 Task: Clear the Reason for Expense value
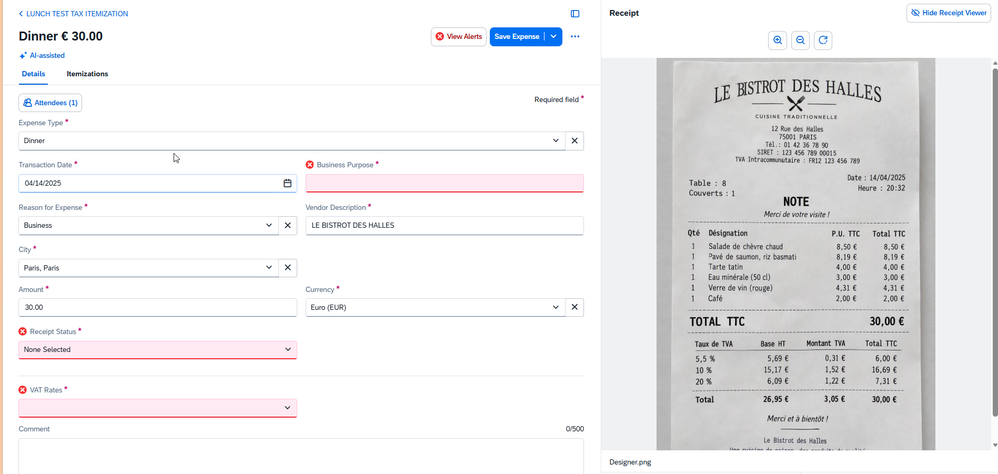(287, 225)
